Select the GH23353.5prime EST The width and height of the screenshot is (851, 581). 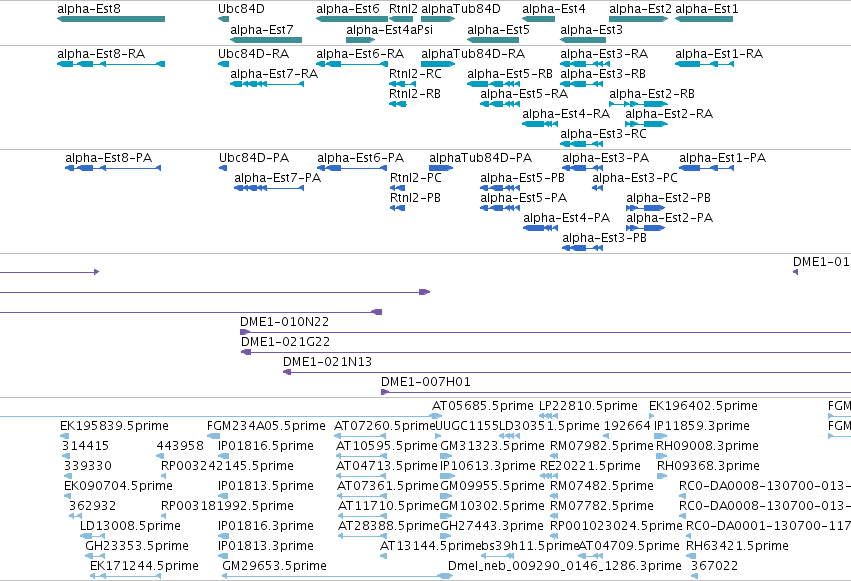95,556
